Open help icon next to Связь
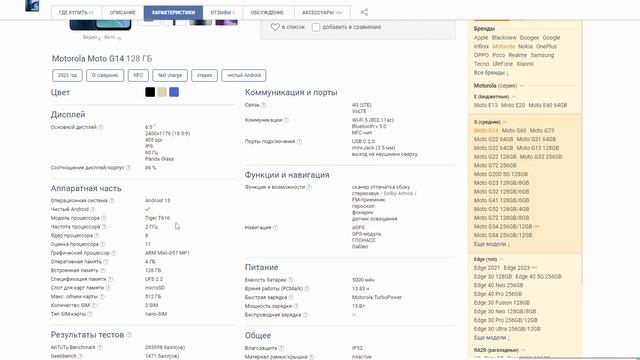This screenshot has height=360, width=640. (264, 105)
